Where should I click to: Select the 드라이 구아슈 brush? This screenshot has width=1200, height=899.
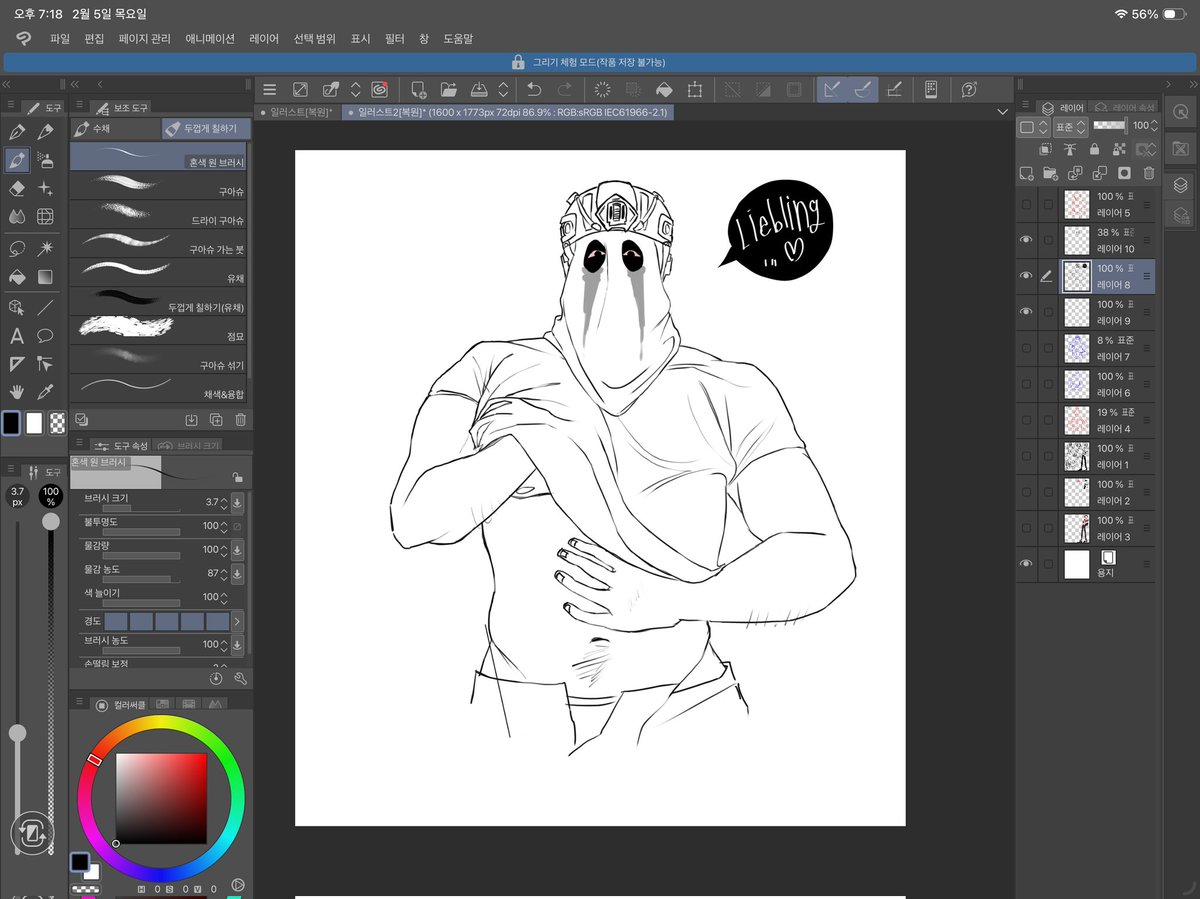pyautogui.click(x=159, y=213)
